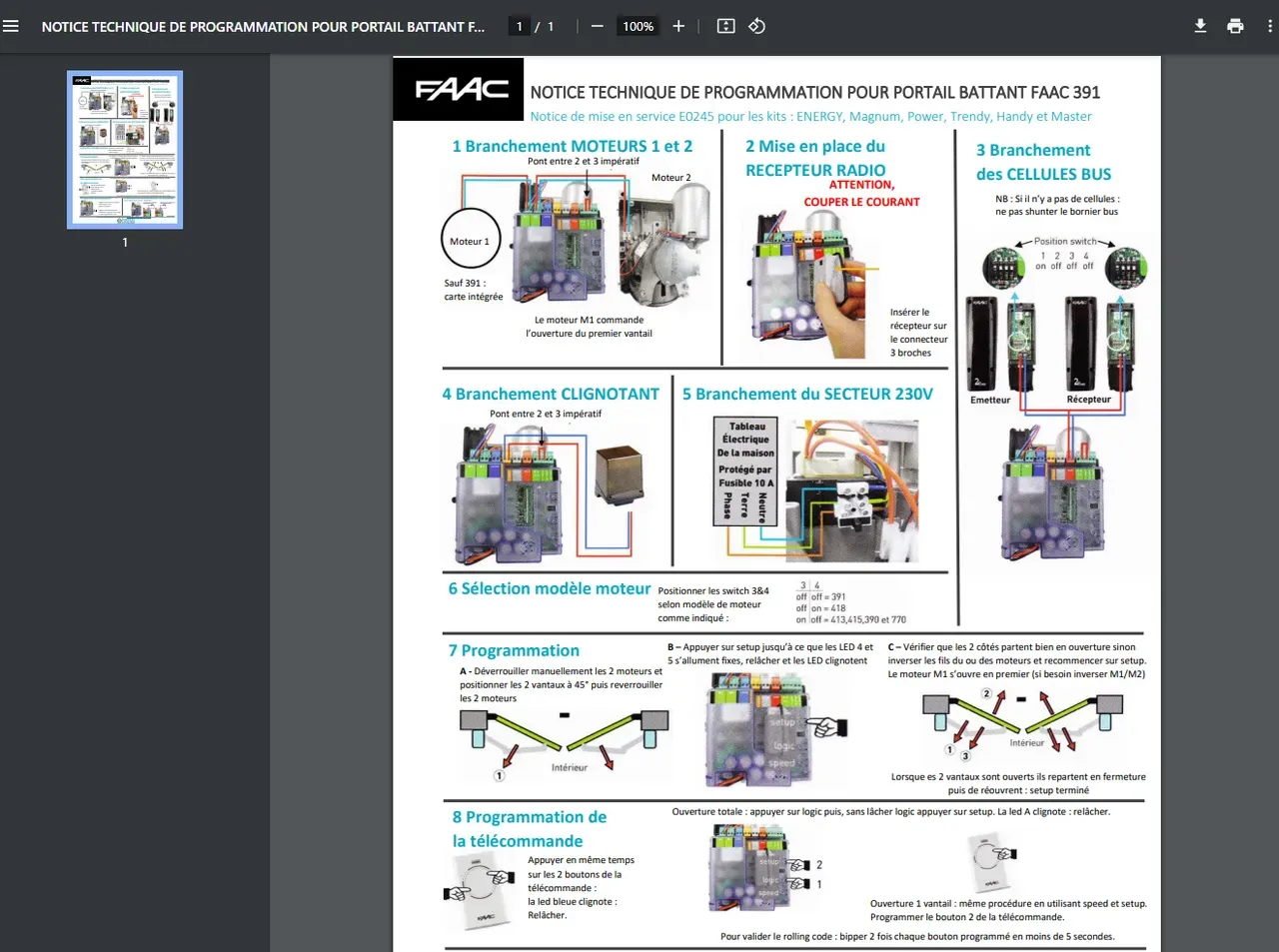
Task: Click heading '4 Branchement CLIGNOTANT'
Action: click(x=551, y=394)
